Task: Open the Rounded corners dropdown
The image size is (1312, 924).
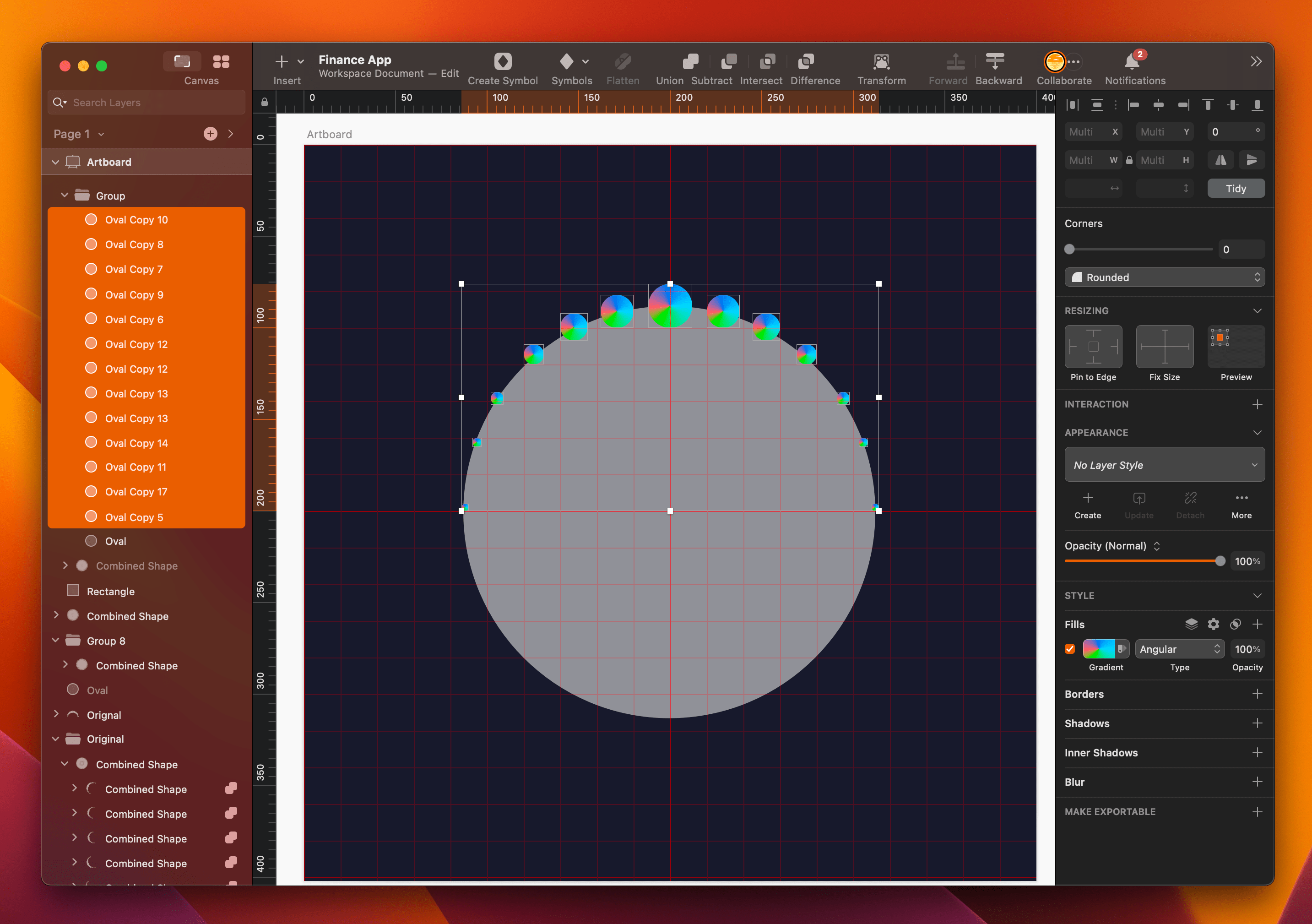Action: (1165, 277)
